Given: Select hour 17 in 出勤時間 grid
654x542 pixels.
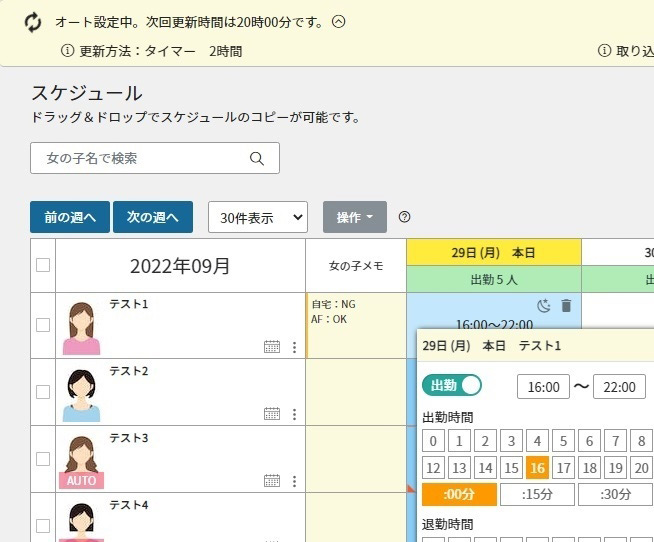Looking at the screenshot, I should (563, 467).
